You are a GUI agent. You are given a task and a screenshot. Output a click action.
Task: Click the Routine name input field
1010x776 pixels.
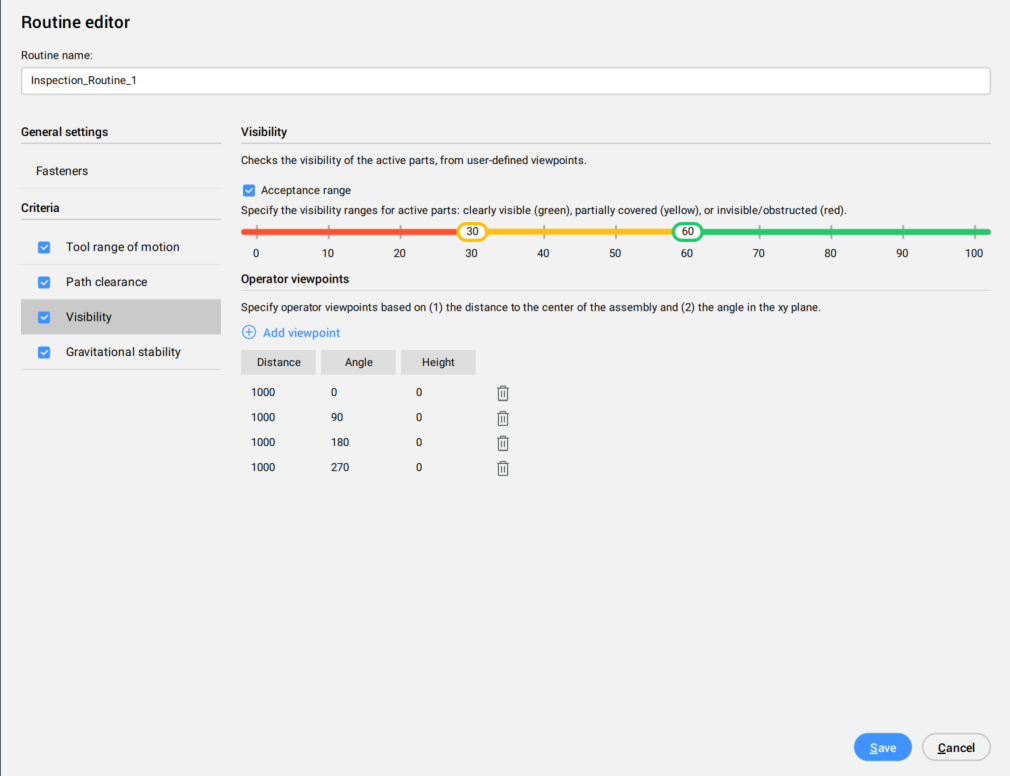click(505, 81)
